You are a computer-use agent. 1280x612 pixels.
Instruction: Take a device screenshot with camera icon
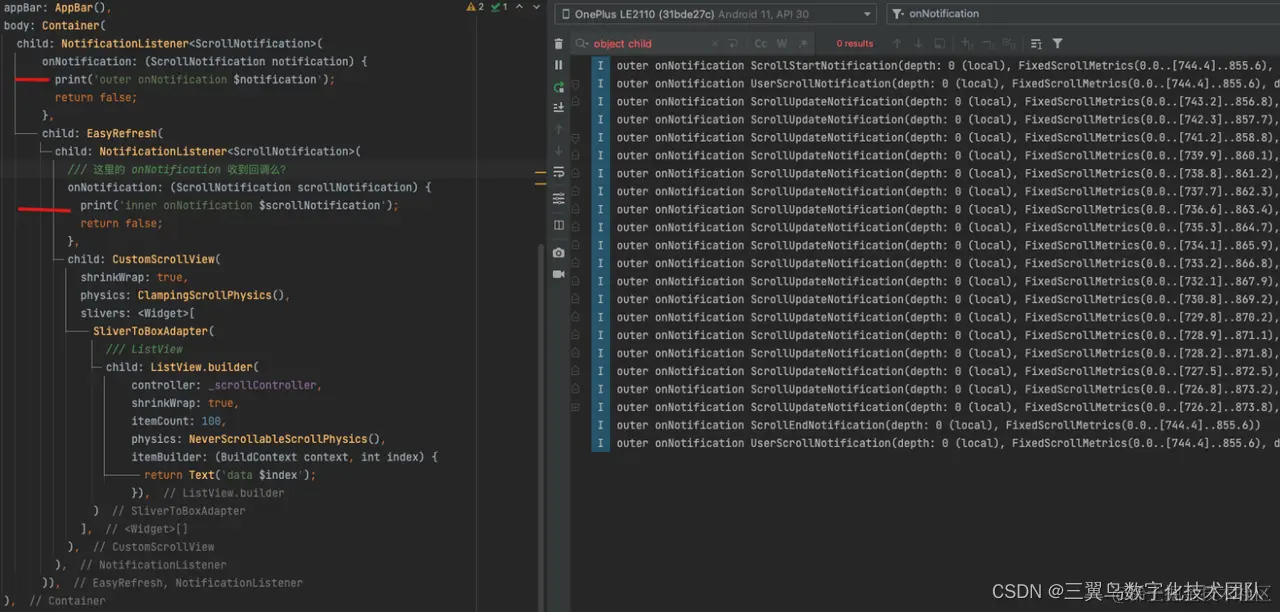558,252
